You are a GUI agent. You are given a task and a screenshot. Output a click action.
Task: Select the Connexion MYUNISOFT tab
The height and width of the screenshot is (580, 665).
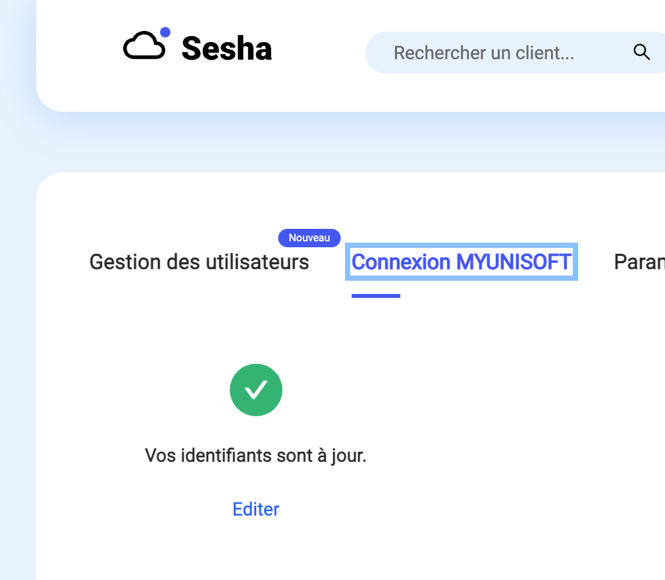tap(461, 262)
